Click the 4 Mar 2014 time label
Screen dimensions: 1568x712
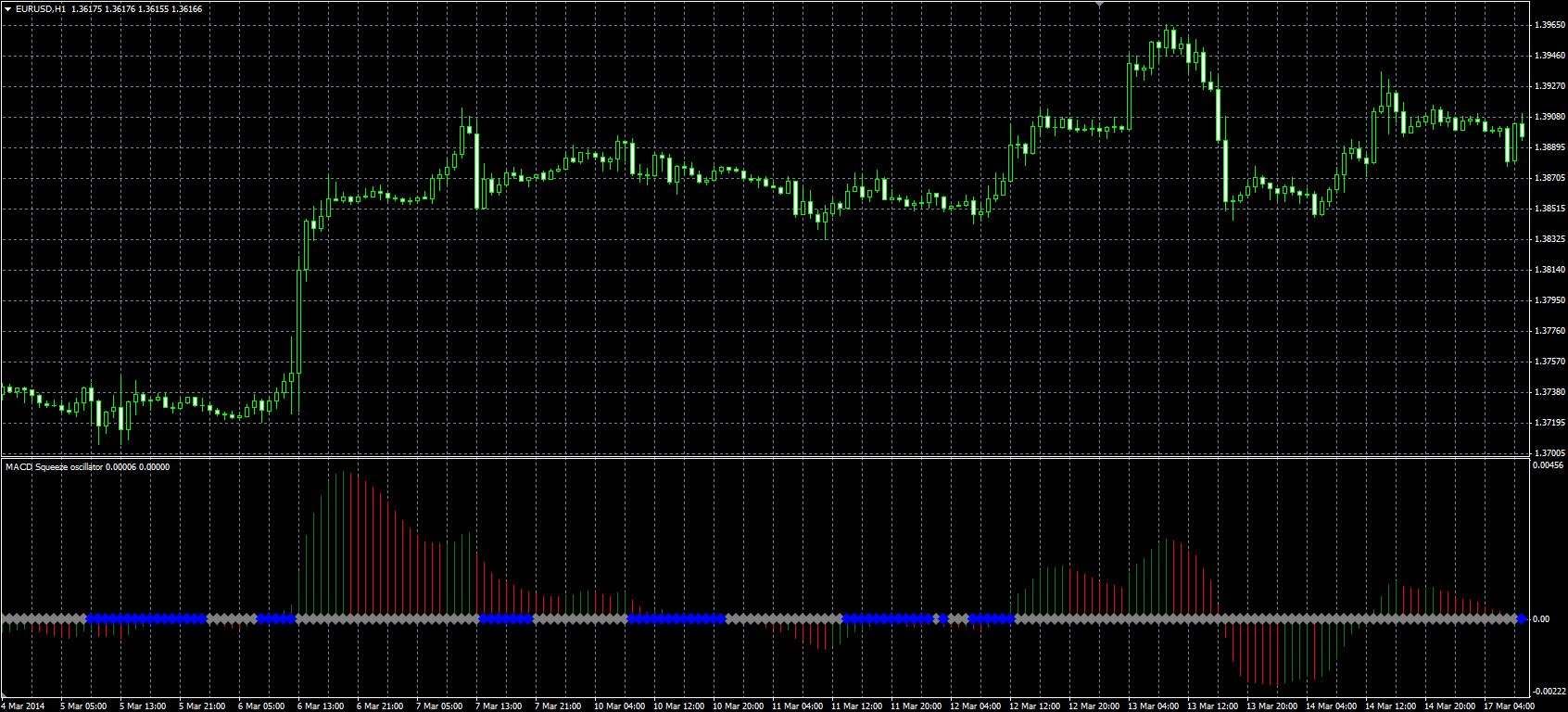[23, 706]
